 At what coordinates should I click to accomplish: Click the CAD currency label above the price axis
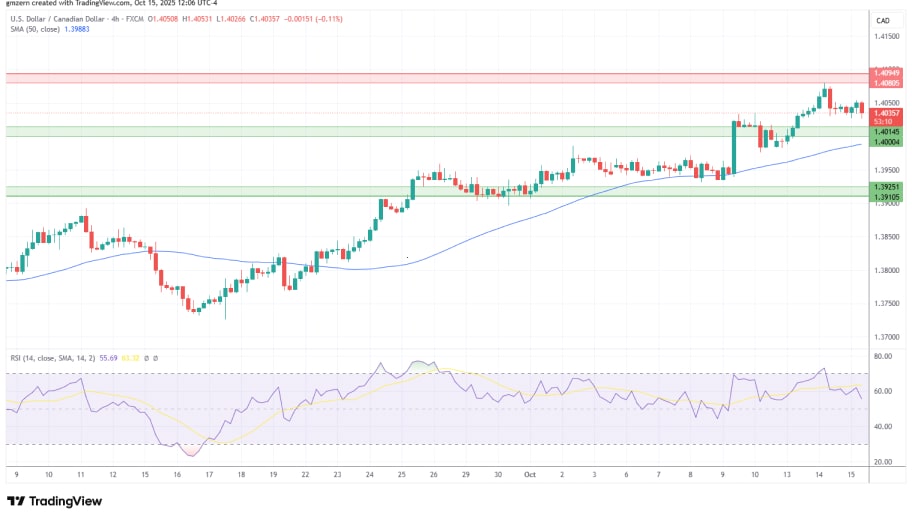pyautogui.click(x=882, y=20)
